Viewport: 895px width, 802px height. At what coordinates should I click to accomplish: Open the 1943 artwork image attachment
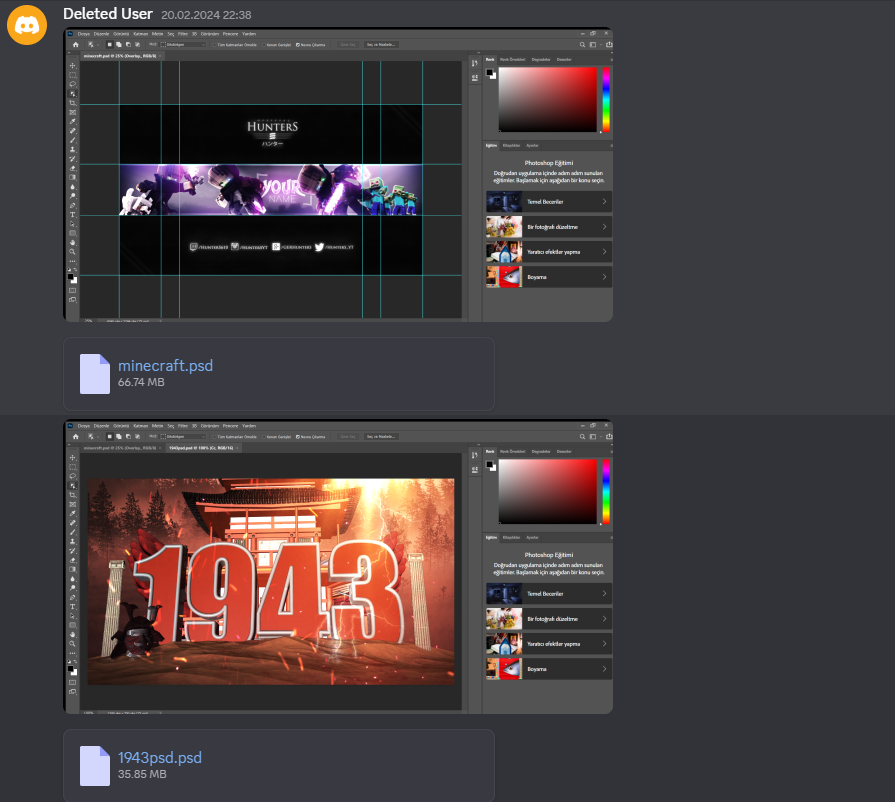[x=338, y=566]
